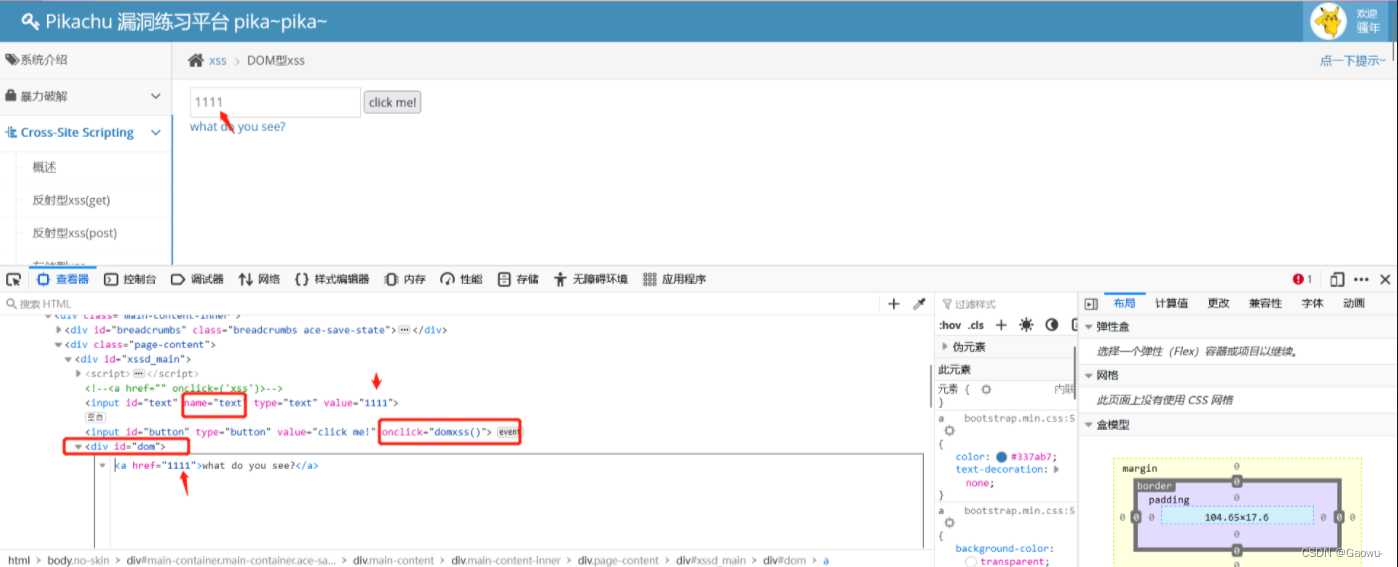This screenshot has width=1398, height=567.
Task: Collapse the div id="dom" node
Action: pyautogui.click(x=79, y=447)
